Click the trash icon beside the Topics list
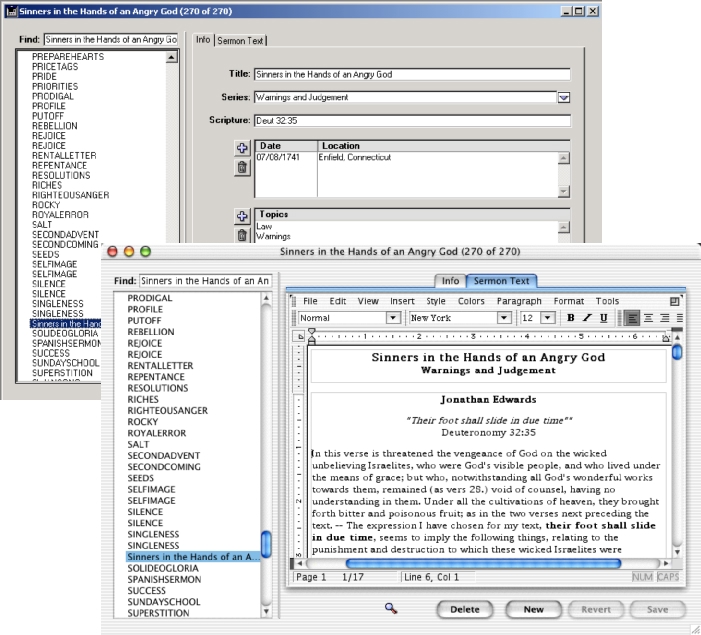 (241, 235)
